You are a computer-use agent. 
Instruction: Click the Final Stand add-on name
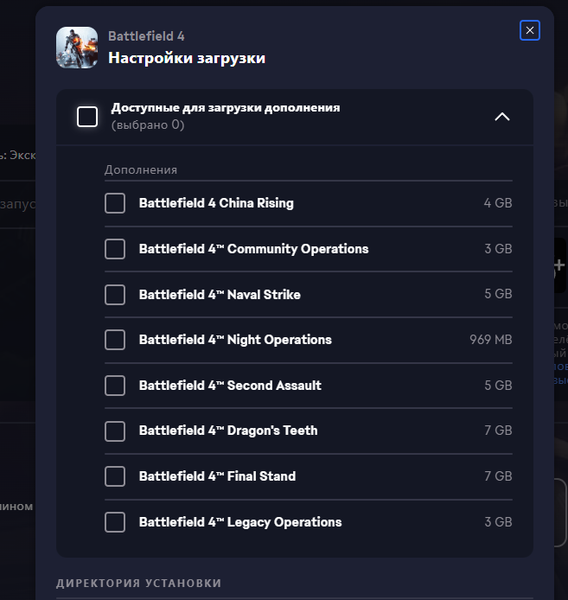pos(217,476)
